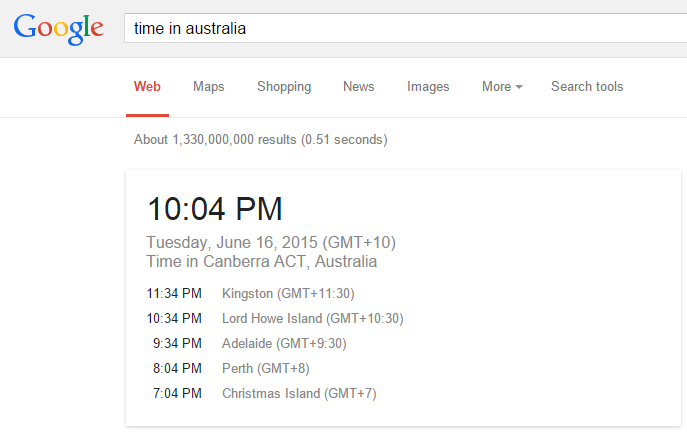The height and width of the screenshot is (436, 687).
Task: Click the Adelaide (GMT+9:30) entry
Action: coord(285,344)
